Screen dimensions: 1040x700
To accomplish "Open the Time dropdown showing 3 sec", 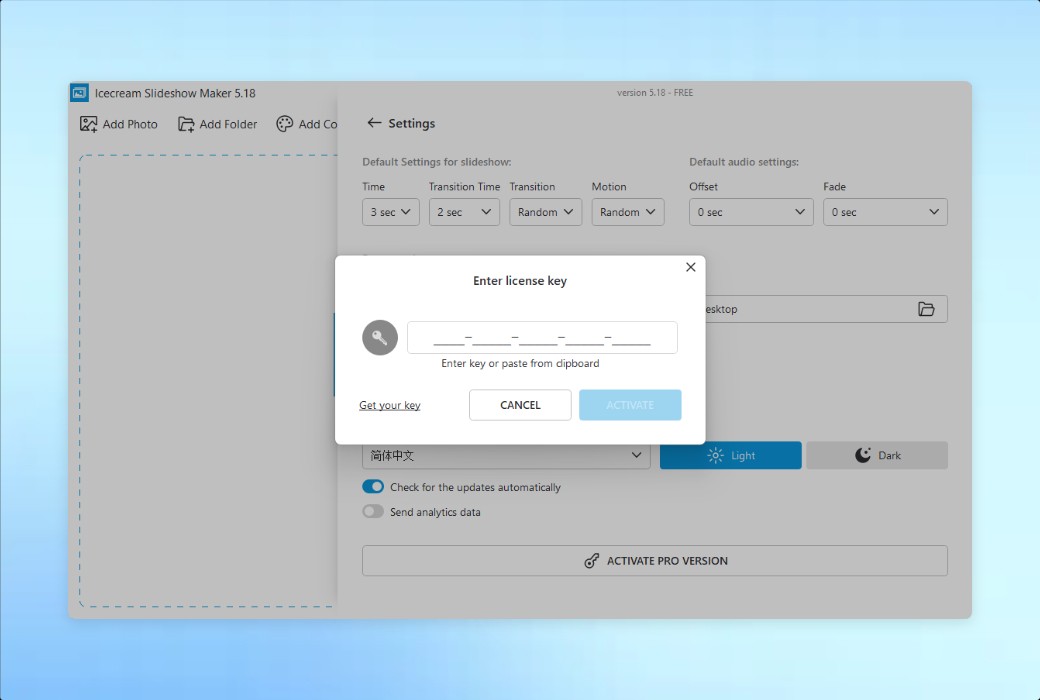I will pos(390,212).
